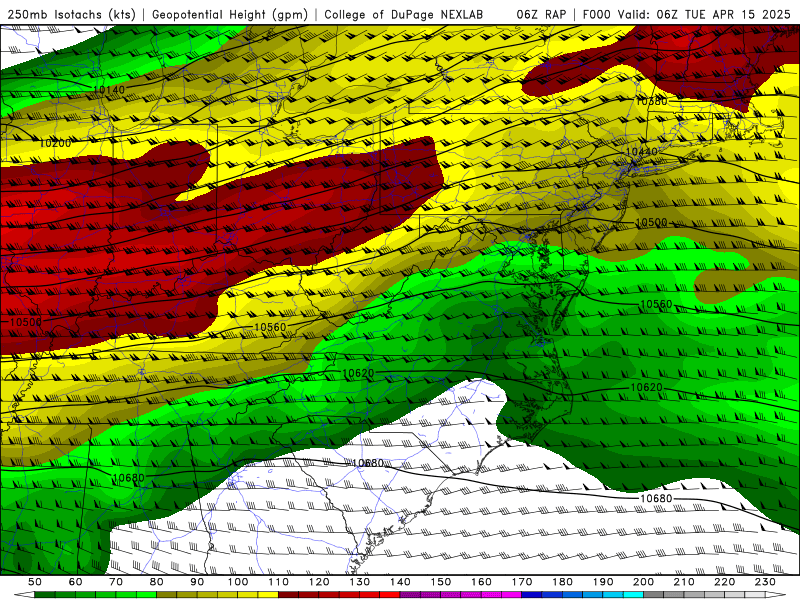Click the 10560 contour label over yellow shading
The height and width of the screenshot is (600, 800).
[270, 327]
